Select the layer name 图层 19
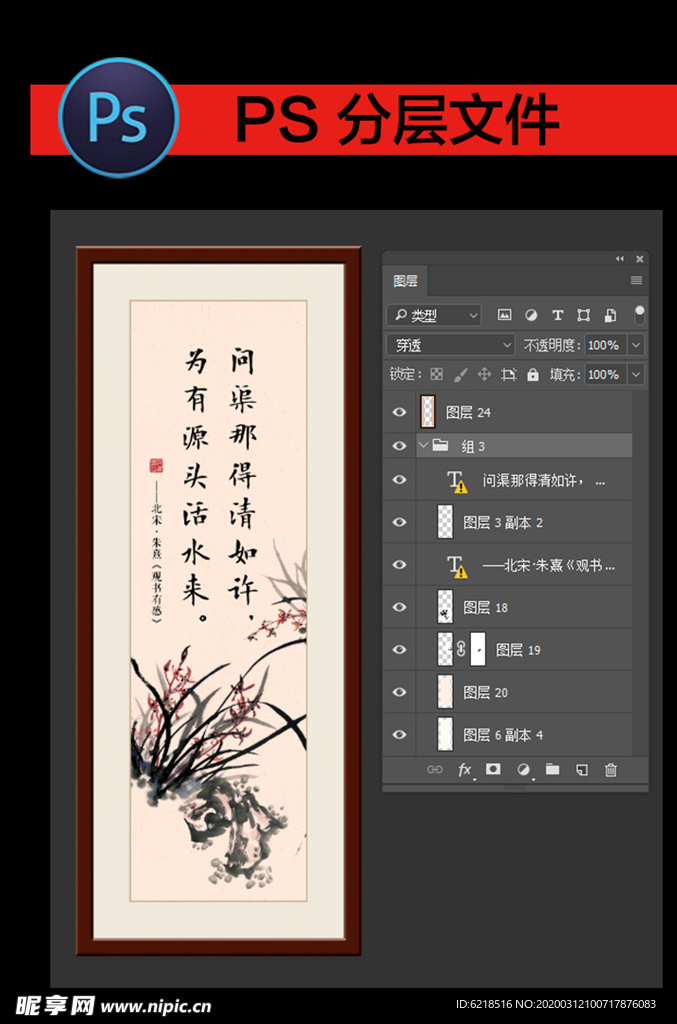This screenshot has height=1024, width=677. (x=518, y=650)
